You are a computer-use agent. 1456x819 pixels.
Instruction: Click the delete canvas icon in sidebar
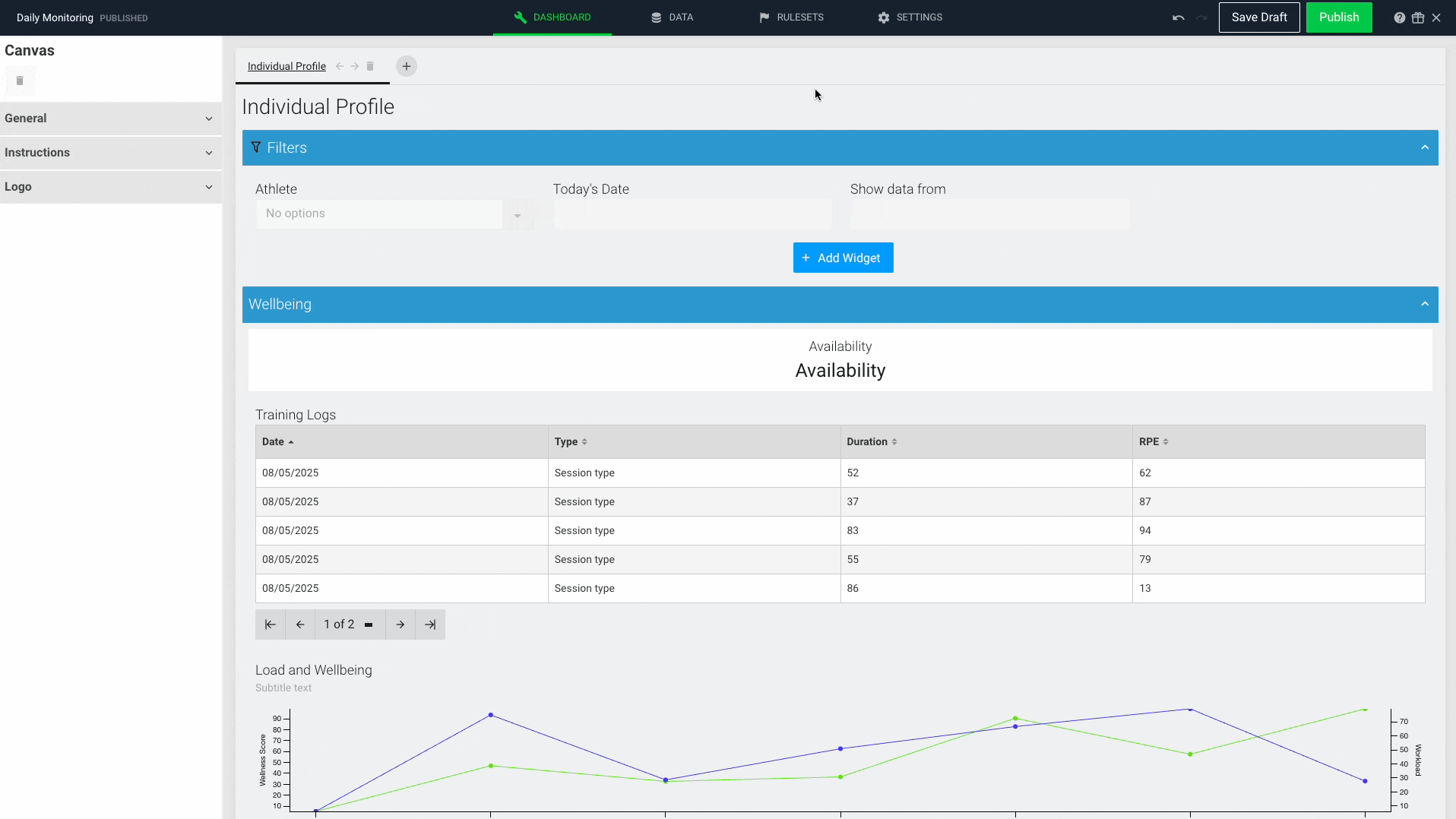click(x=21, y=81)
